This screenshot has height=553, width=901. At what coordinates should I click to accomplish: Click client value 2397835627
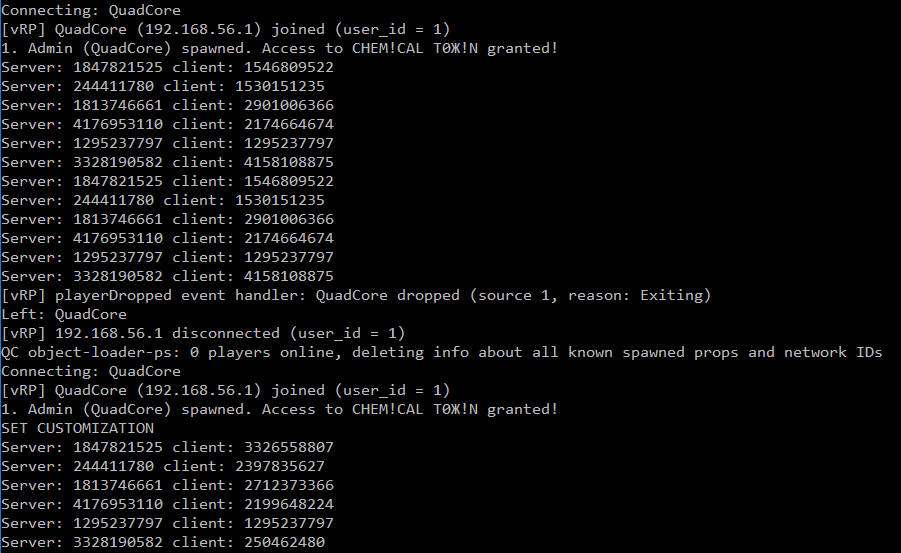(x=280, y=466)
